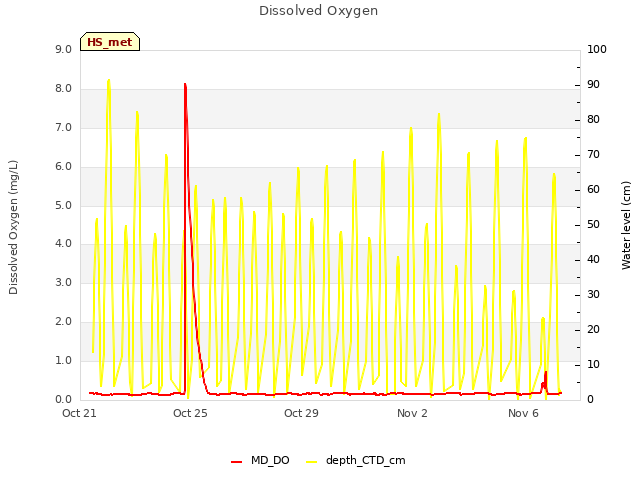
Task: Click the tallest yellow depth peak near Oct 22
Action: pyautogui.click(x=109, y=80)
